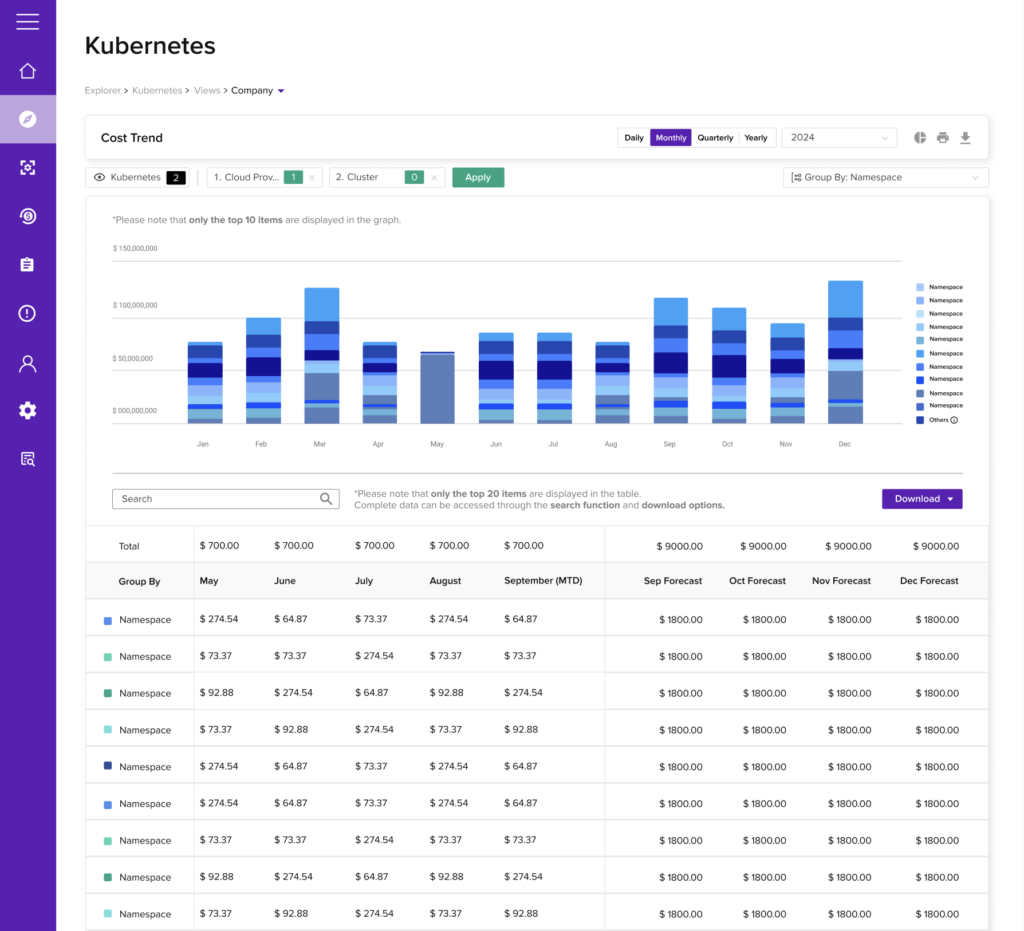The height and width of the screenshot is (931, 1024).
Task: Open the user profile icon in sidebar
Action: pos(27,363)
